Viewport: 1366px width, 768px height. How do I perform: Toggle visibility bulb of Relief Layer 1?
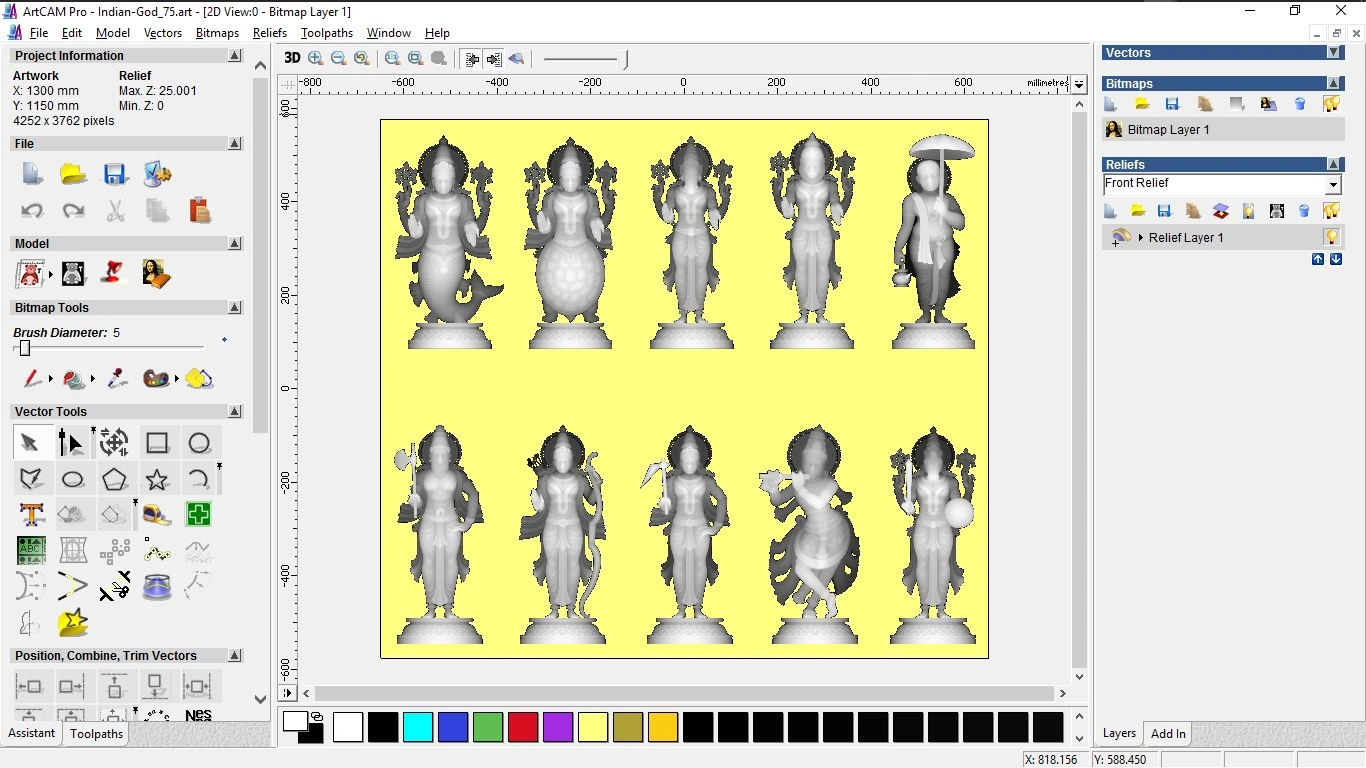[x=1331, y=238]
